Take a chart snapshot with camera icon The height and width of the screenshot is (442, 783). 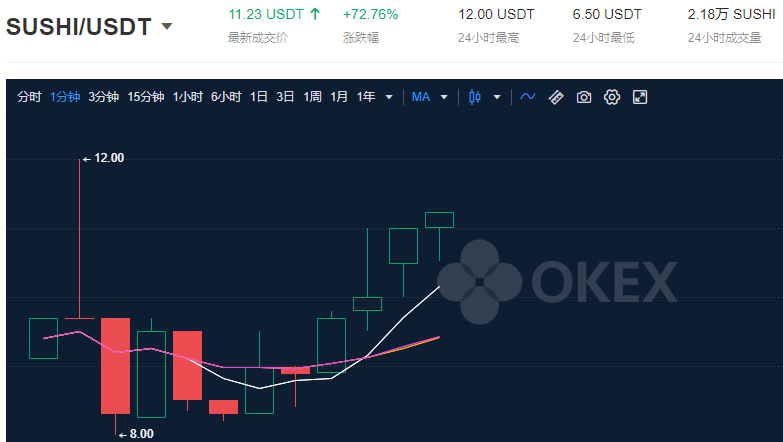[584, 97]
